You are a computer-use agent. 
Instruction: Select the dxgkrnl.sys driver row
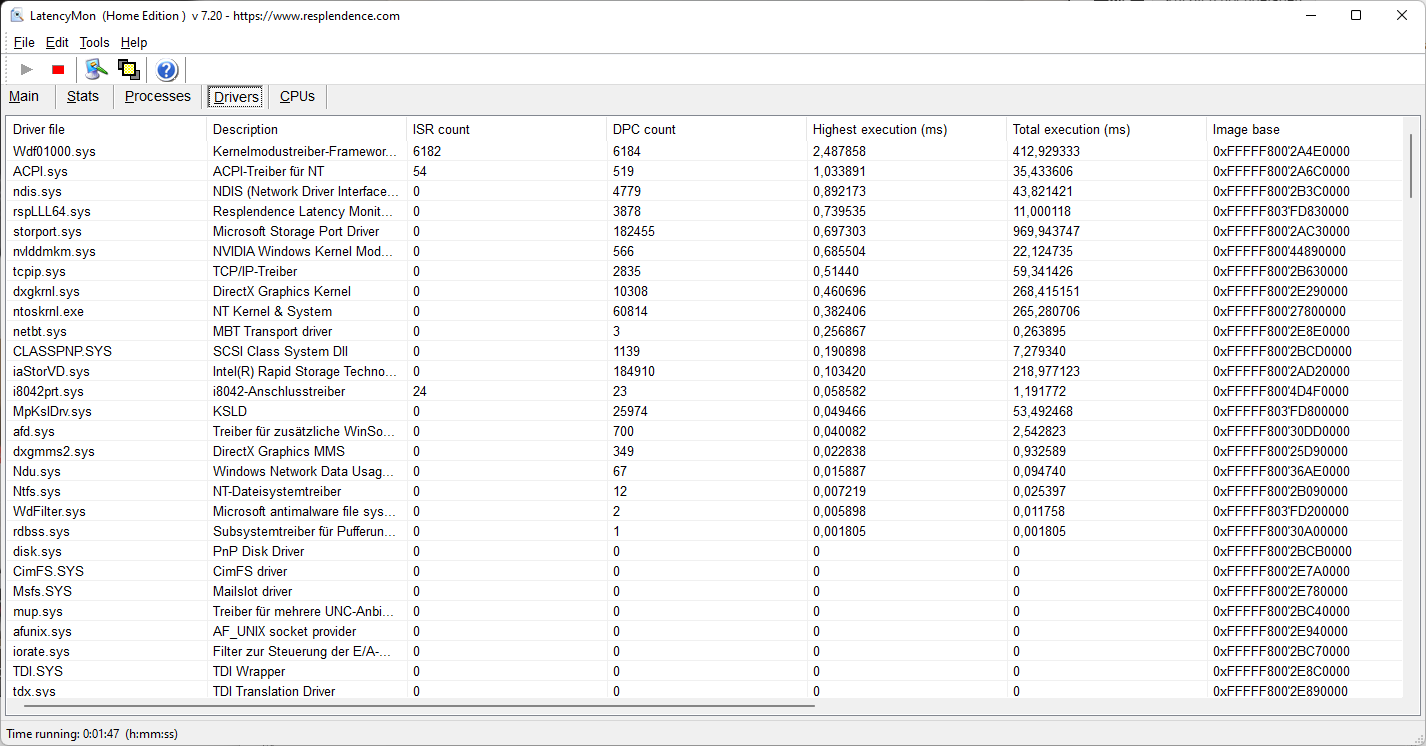coord(705,291)
